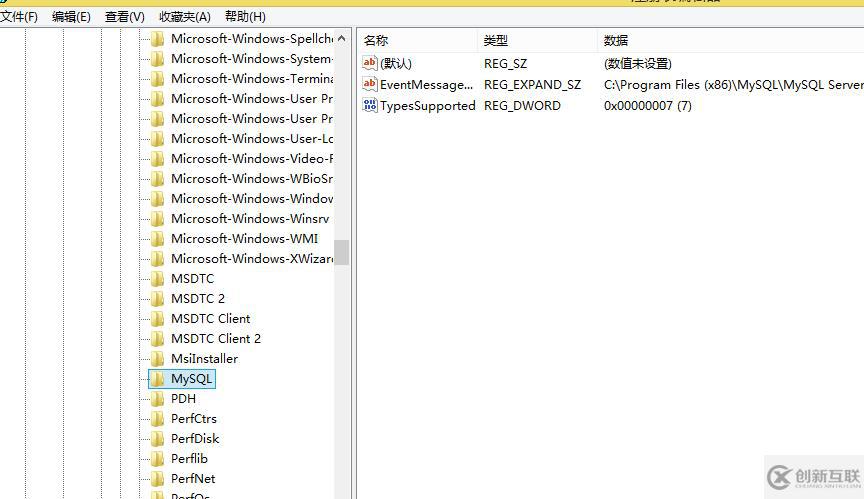Click the tree vertical scrollbar thumb
The height and width of the screenshot is (499, 864).
pos(342,252)
